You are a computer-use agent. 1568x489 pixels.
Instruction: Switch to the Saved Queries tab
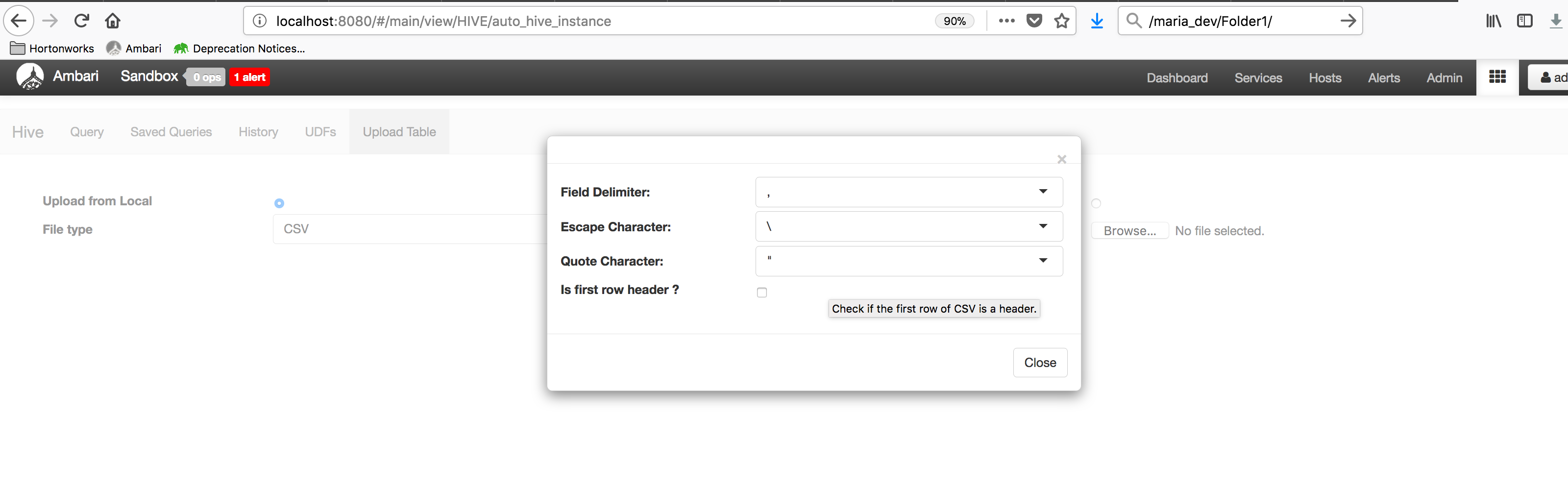coord(171,131)
